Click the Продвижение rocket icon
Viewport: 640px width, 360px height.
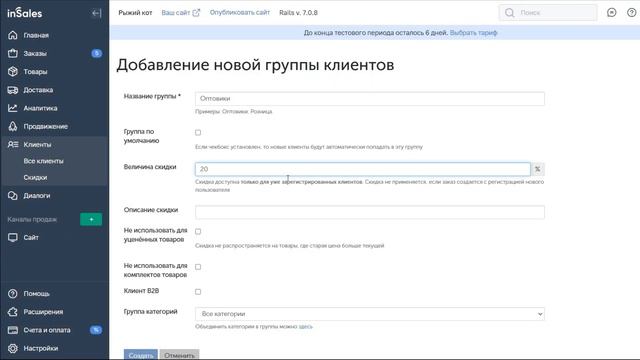[13, 127]
